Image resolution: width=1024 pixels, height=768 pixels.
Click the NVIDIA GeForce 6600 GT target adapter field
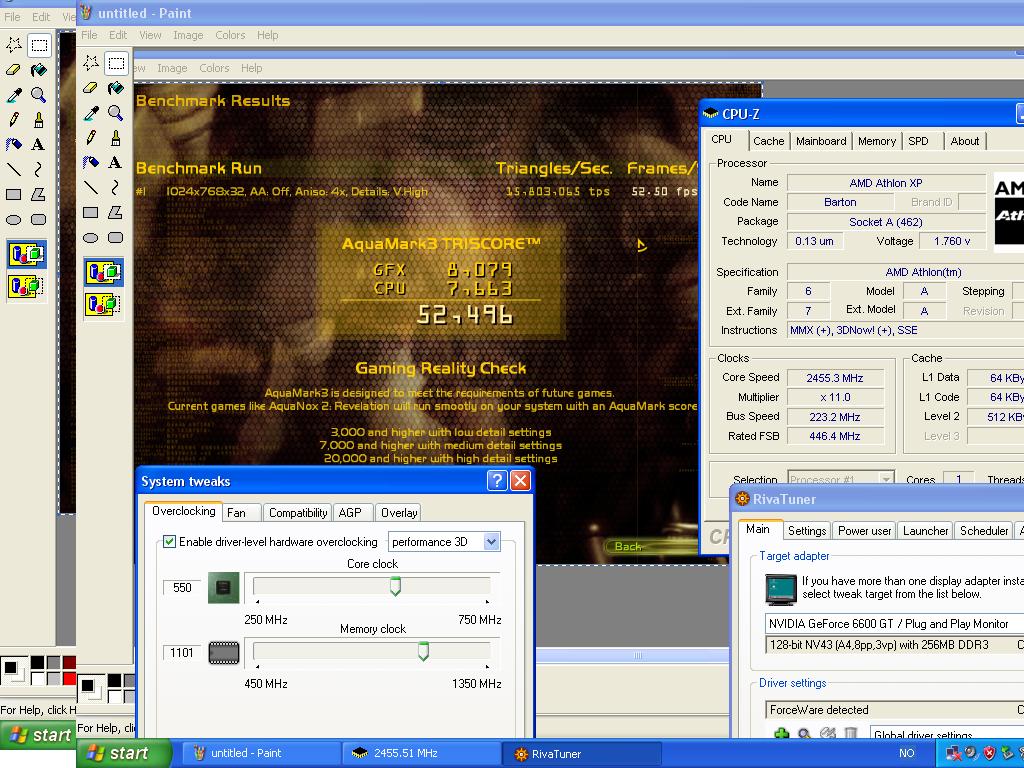tap(895, 624)
